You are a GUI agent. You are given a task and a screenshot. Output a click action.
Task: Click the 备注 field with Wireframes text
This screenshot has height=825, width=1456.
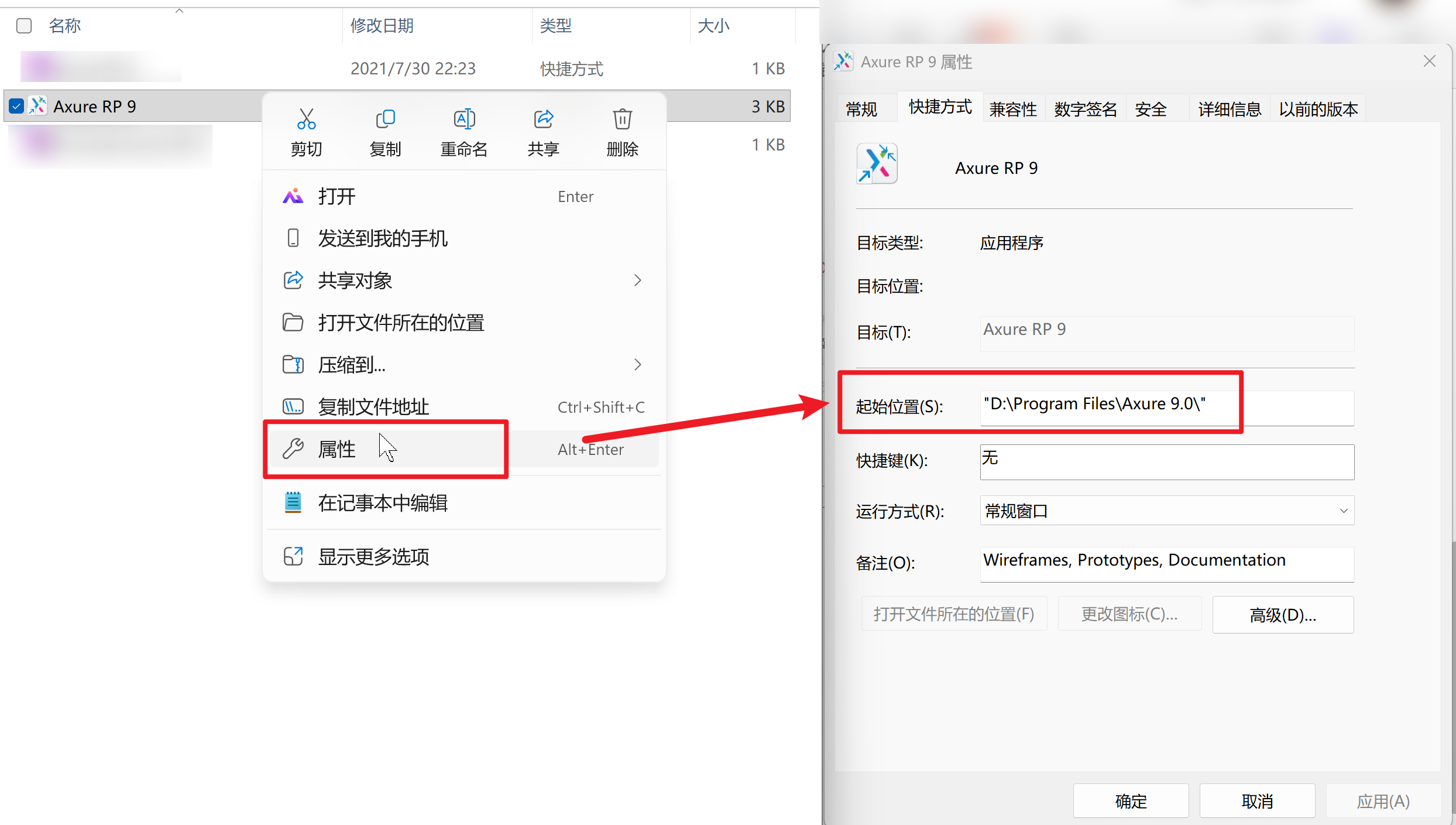pyautogui.click(x=1167, y=564)
